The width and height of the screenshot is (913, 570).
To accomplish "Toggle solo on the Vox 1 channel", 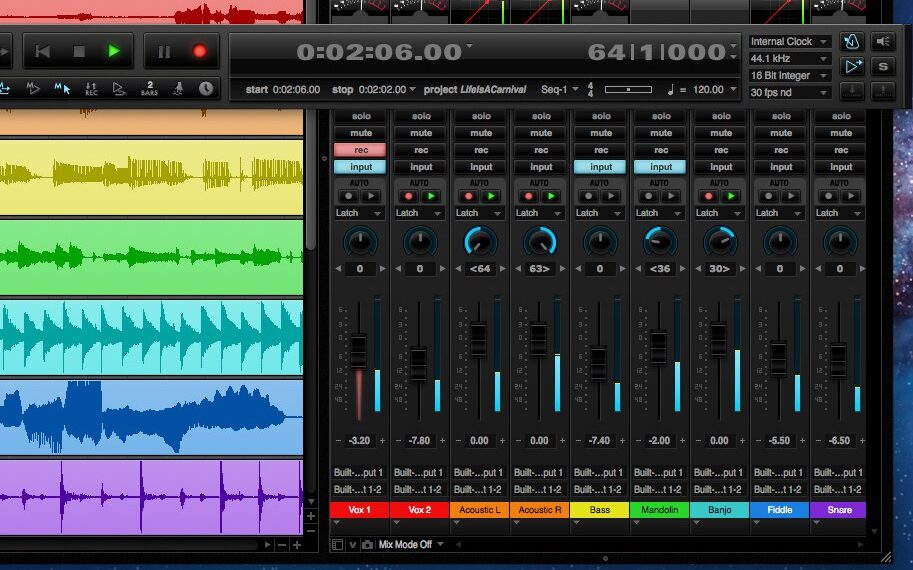I will 361,116.
